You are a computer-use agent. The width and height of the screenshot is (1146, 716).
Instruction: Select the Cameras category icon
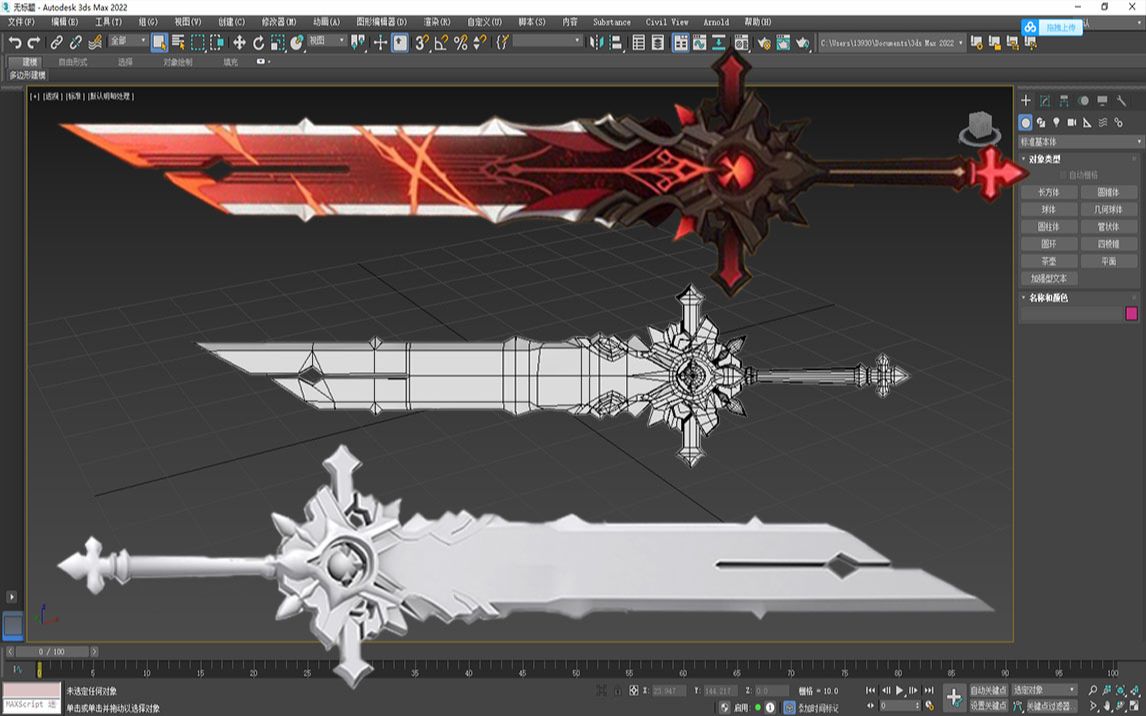[x=1071, y=122]
